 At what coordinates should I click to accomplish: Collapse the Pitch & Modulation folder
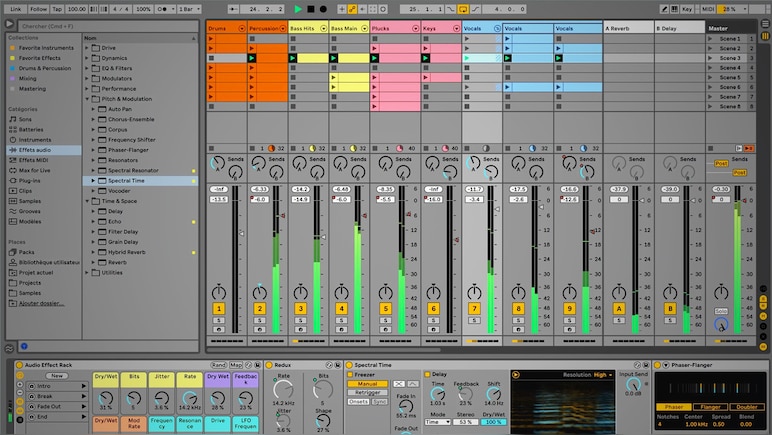click(x=87, y=99)
